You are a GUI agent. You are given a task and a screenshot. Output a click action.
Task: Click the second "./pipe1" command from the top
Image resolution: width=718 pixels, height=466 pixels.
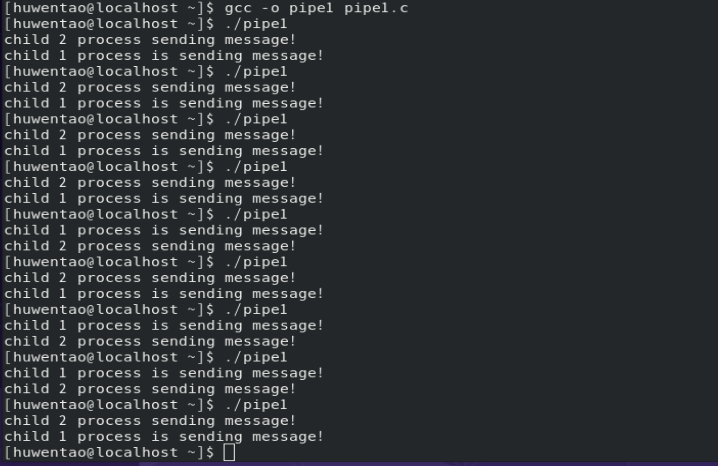[256, 71]
